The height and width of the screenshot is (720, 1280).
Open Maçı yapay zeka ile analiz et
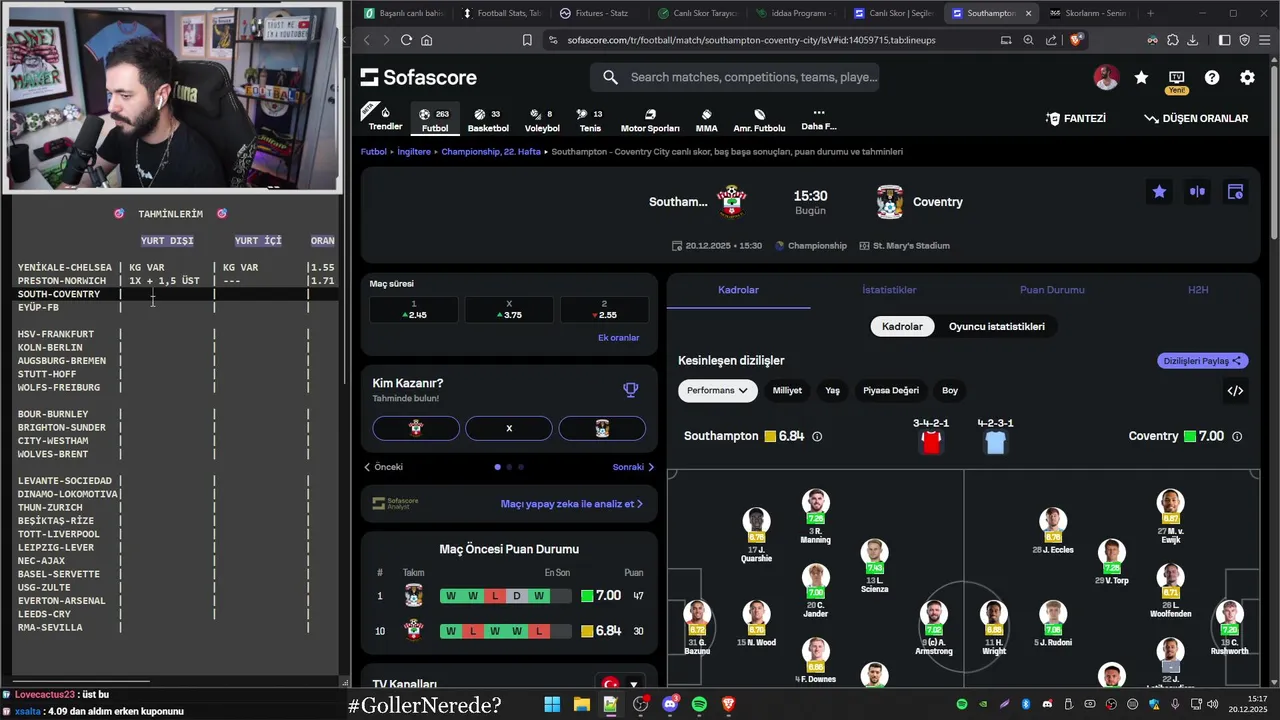[x=572, y=504]
